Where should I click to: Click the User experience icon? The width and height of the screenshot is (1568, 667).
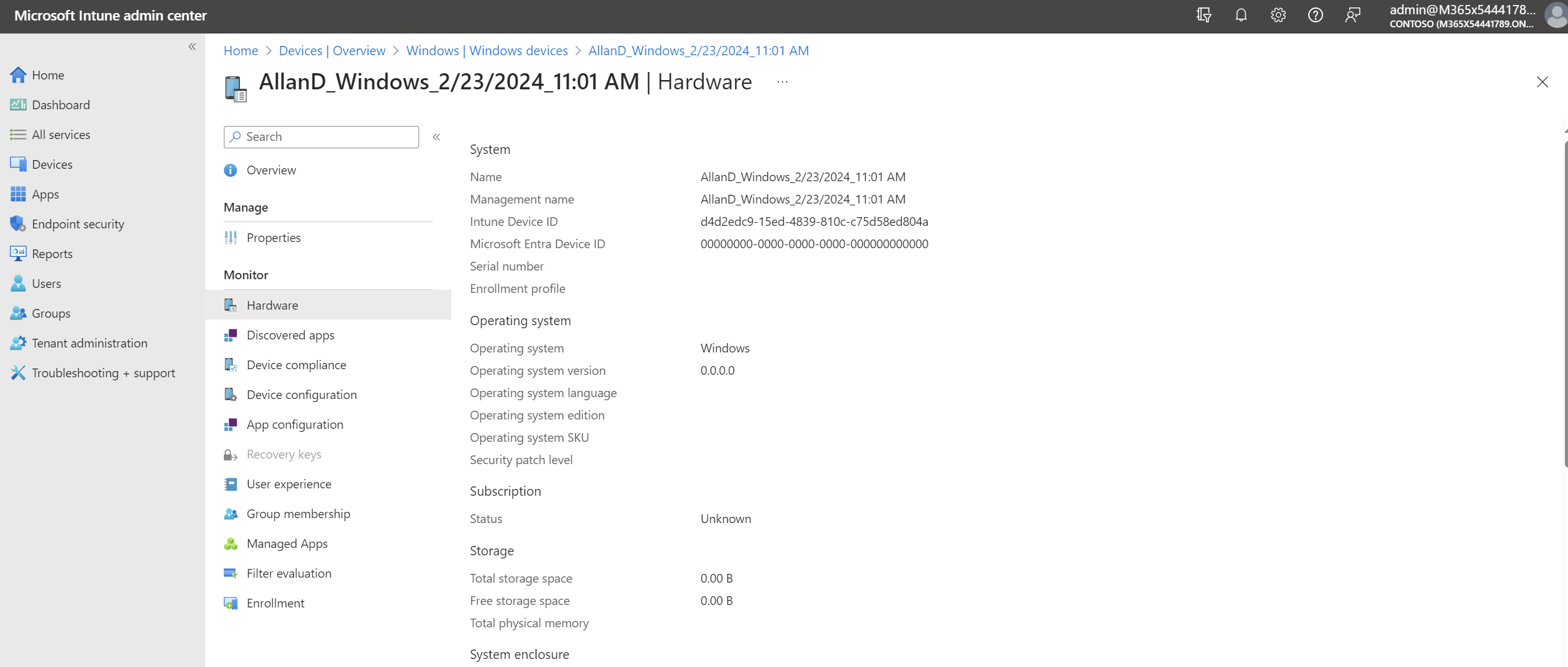(231, 484)
